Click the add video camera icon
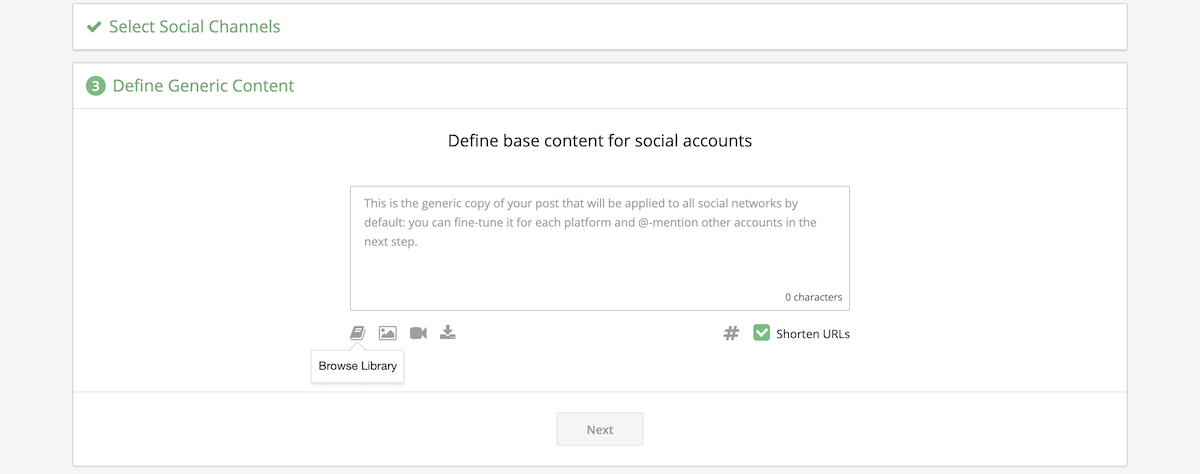The height and width of the screenshot is (474, 1200). (418, 333)
